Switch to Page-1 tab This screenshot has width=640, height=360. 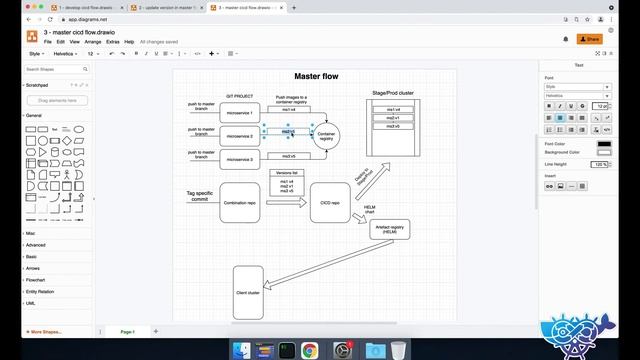127,332
